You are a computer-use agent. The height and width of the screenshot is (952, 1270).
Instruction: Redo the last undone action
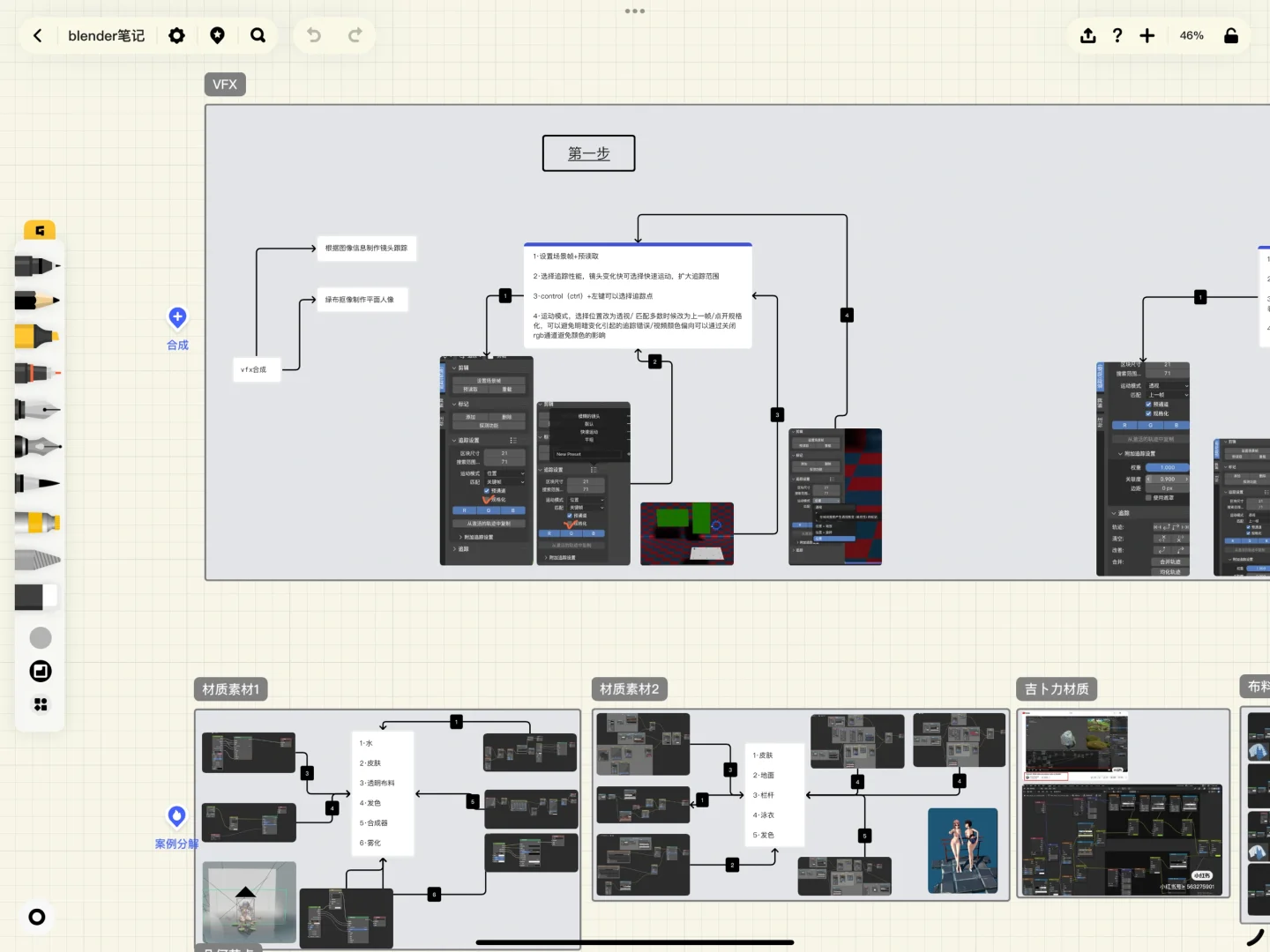tap(355, 35)
